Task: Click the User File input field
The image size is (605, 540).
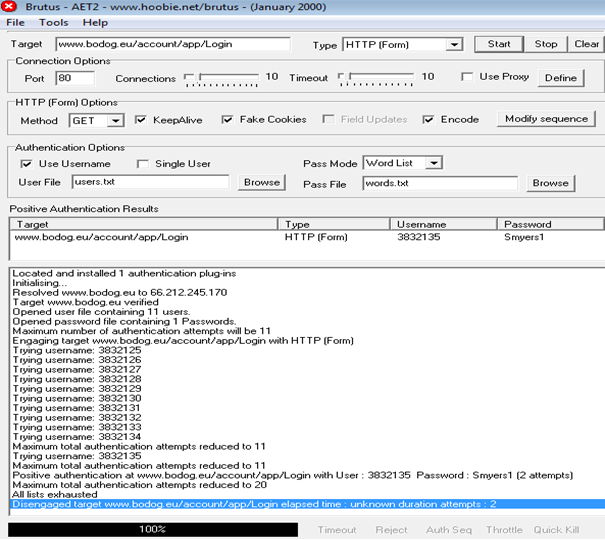Action: [150, 182]
